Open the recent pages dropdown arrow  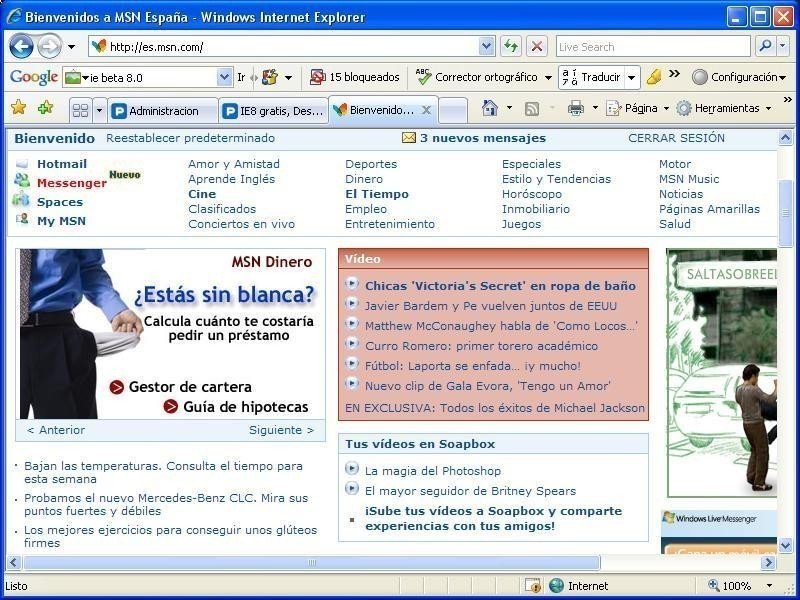tap(71, 47)
